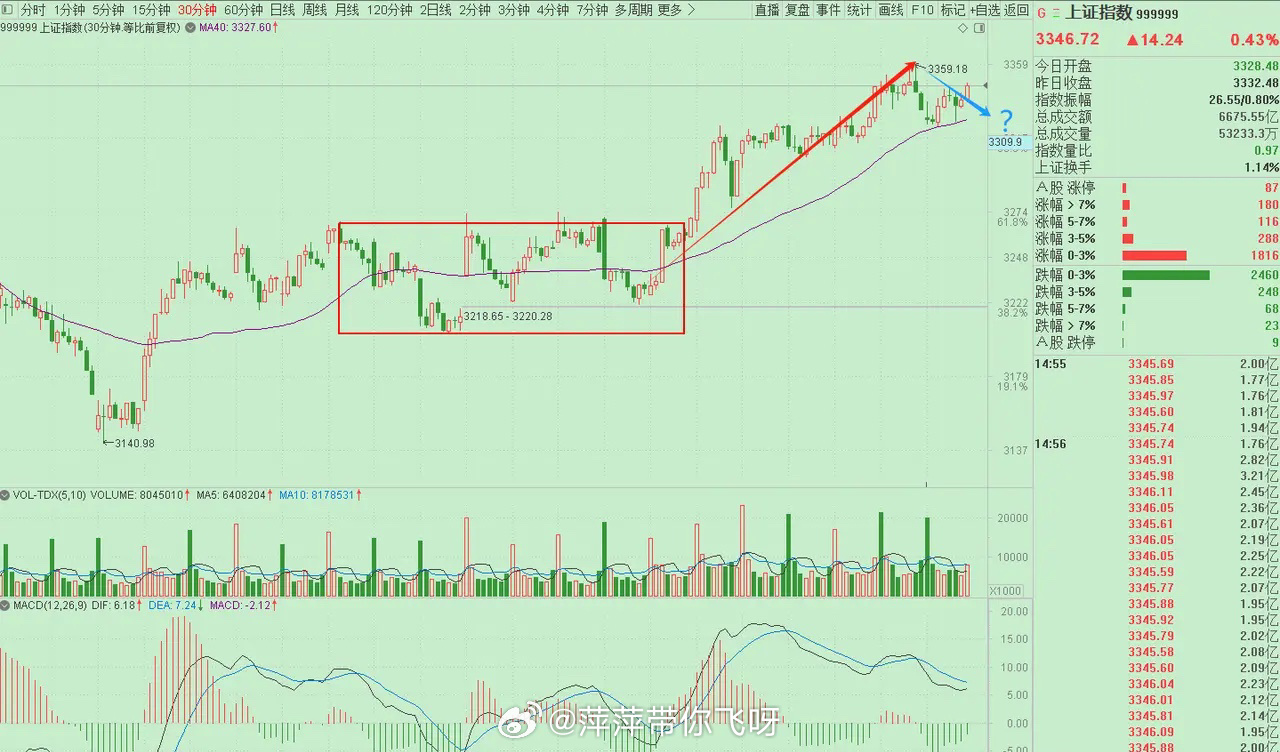Open the 多周期 multi-period view
1280x752 pixels.
pyautogui.click(x=634, y=10)
